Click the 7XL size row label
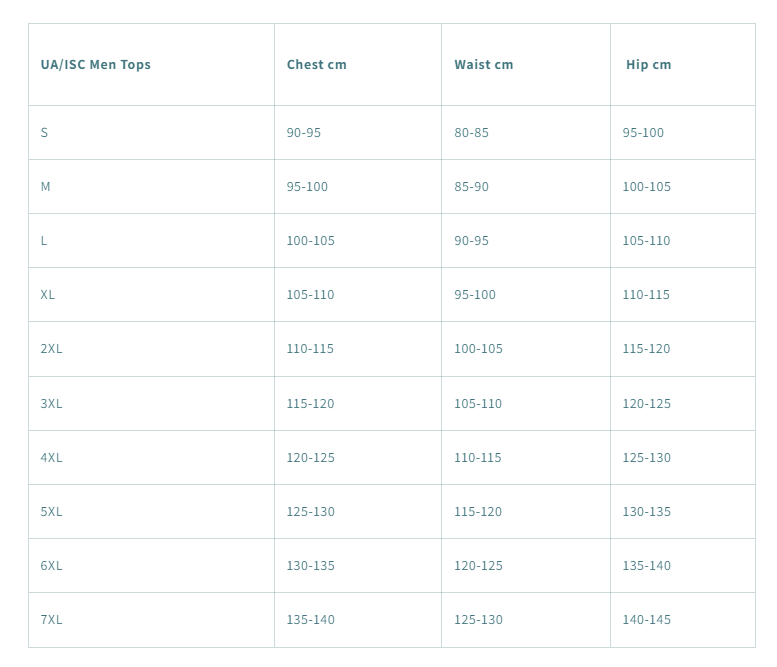The height and width of the screenshot is (667, 777). (51, 620)
